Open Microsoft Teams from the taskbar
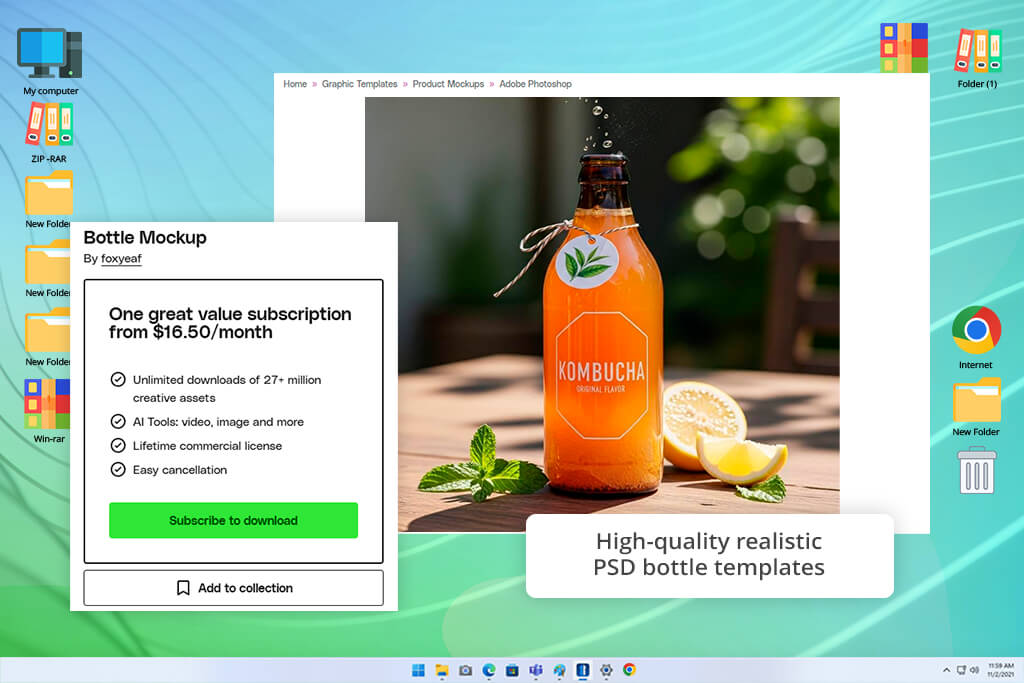 click(x=536, y=670)
